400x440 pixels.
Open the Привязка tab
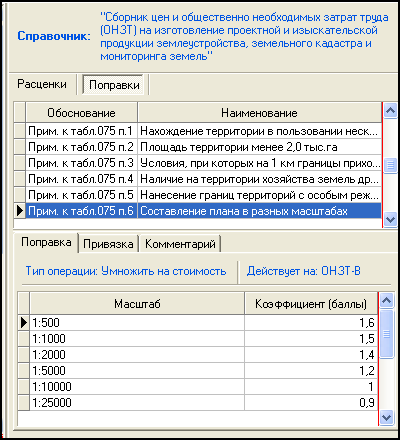(x=108, y=244)
